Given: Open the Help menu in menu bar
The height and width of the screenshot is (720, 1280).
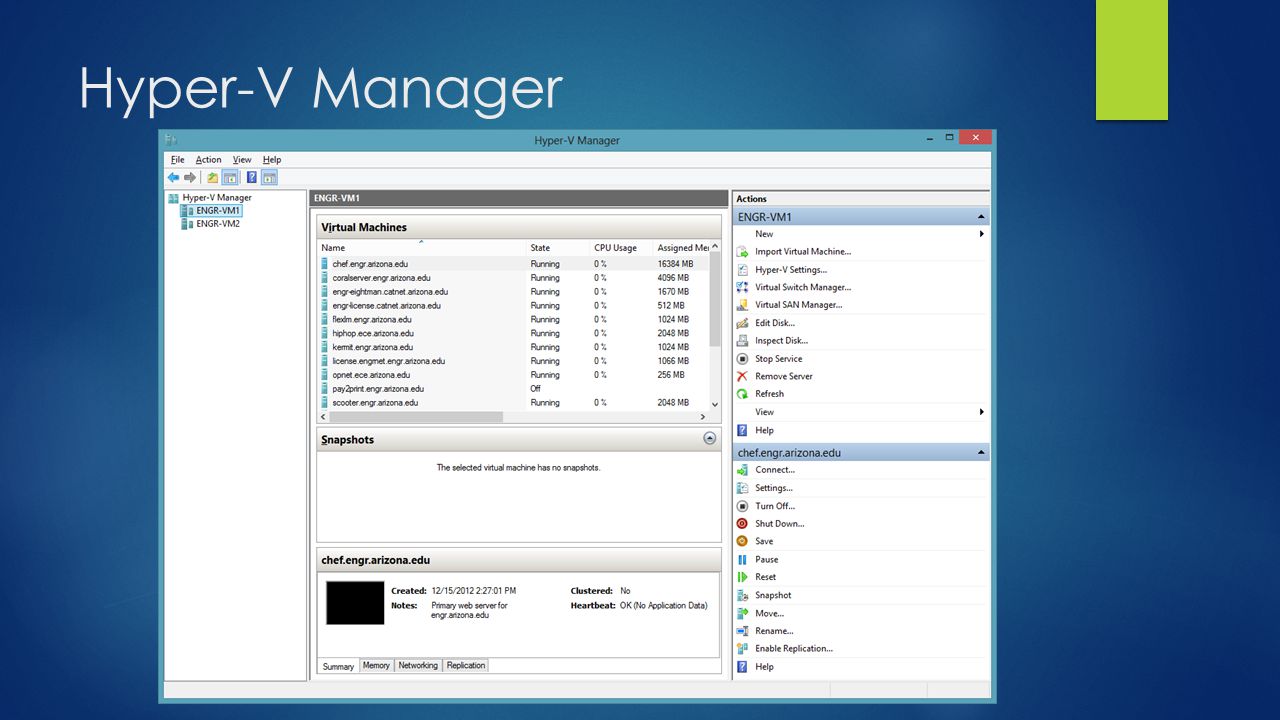Looking at the screenshot, I should [x=272, y=160].
